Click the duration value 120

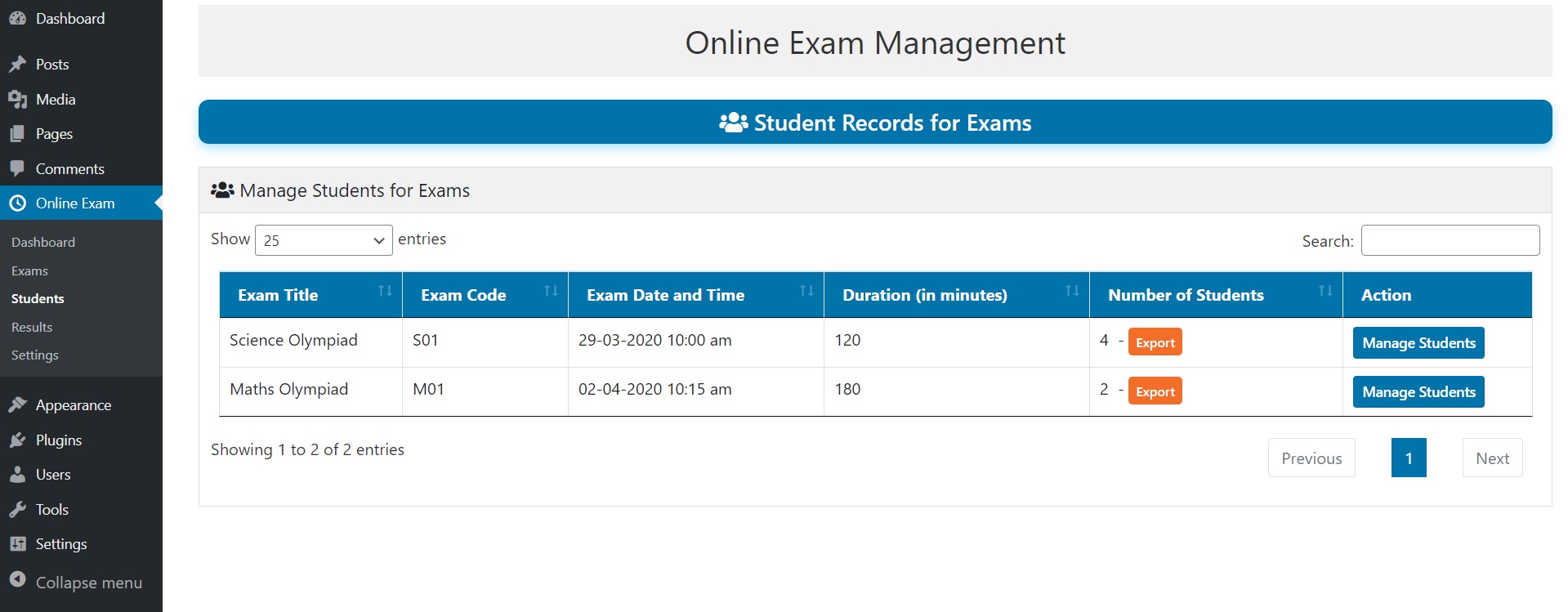[847, 340]
